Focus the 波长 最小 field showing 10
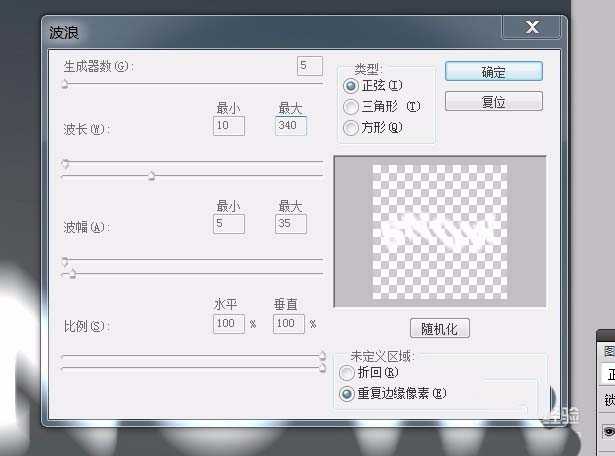Screen dimensions: 615x456 (x=228, y=126)
